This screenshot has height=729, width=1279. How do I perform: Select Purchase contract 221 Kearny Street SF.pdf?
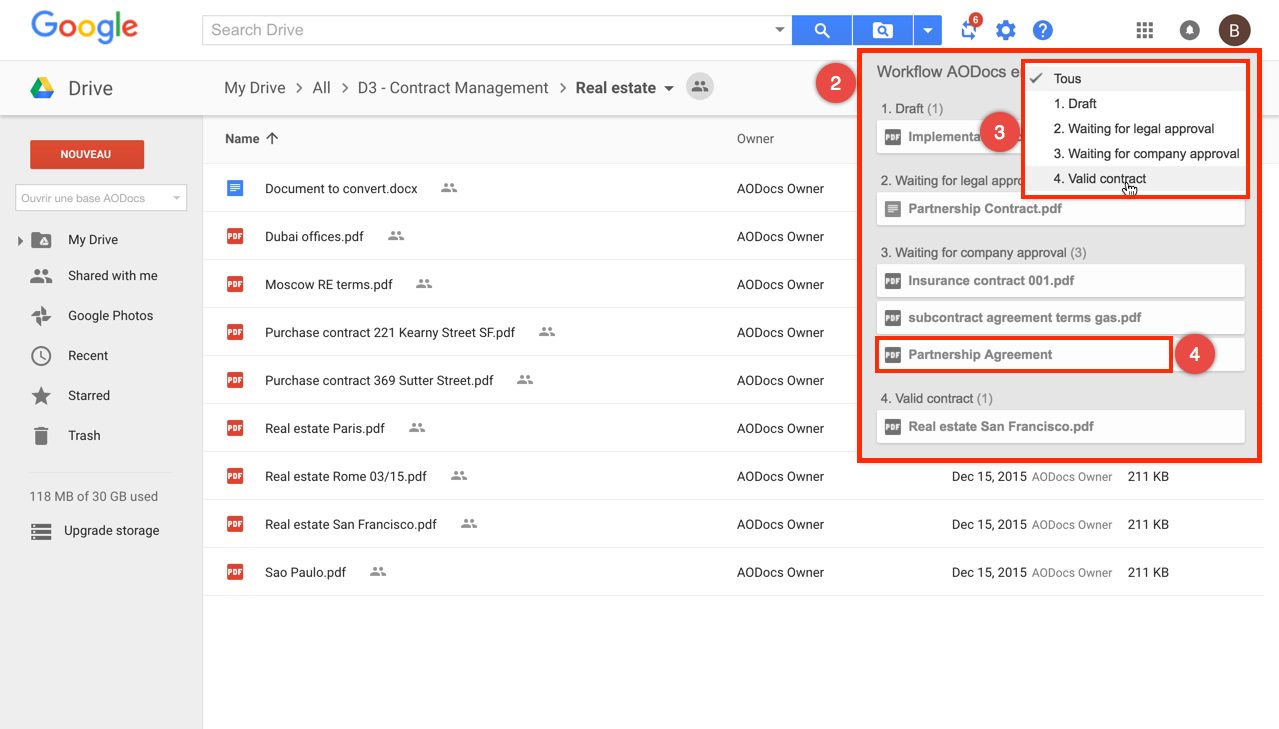tap(390, 332)
